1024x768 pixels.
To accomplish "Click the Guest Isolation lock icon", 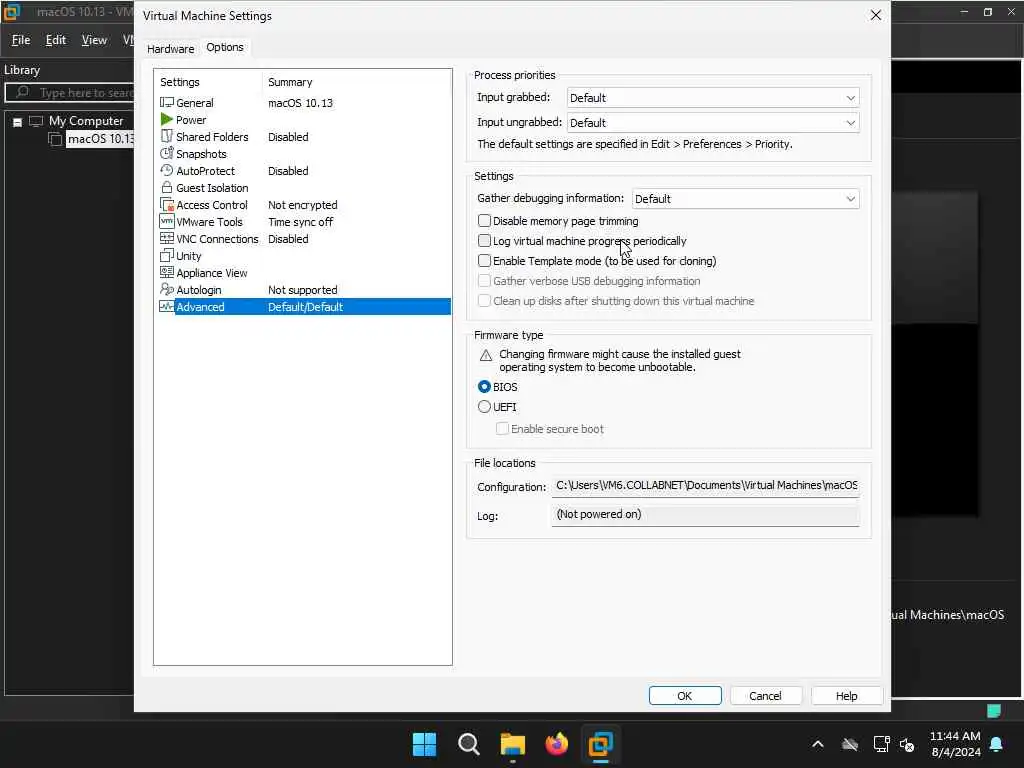I will click(167, 187).
